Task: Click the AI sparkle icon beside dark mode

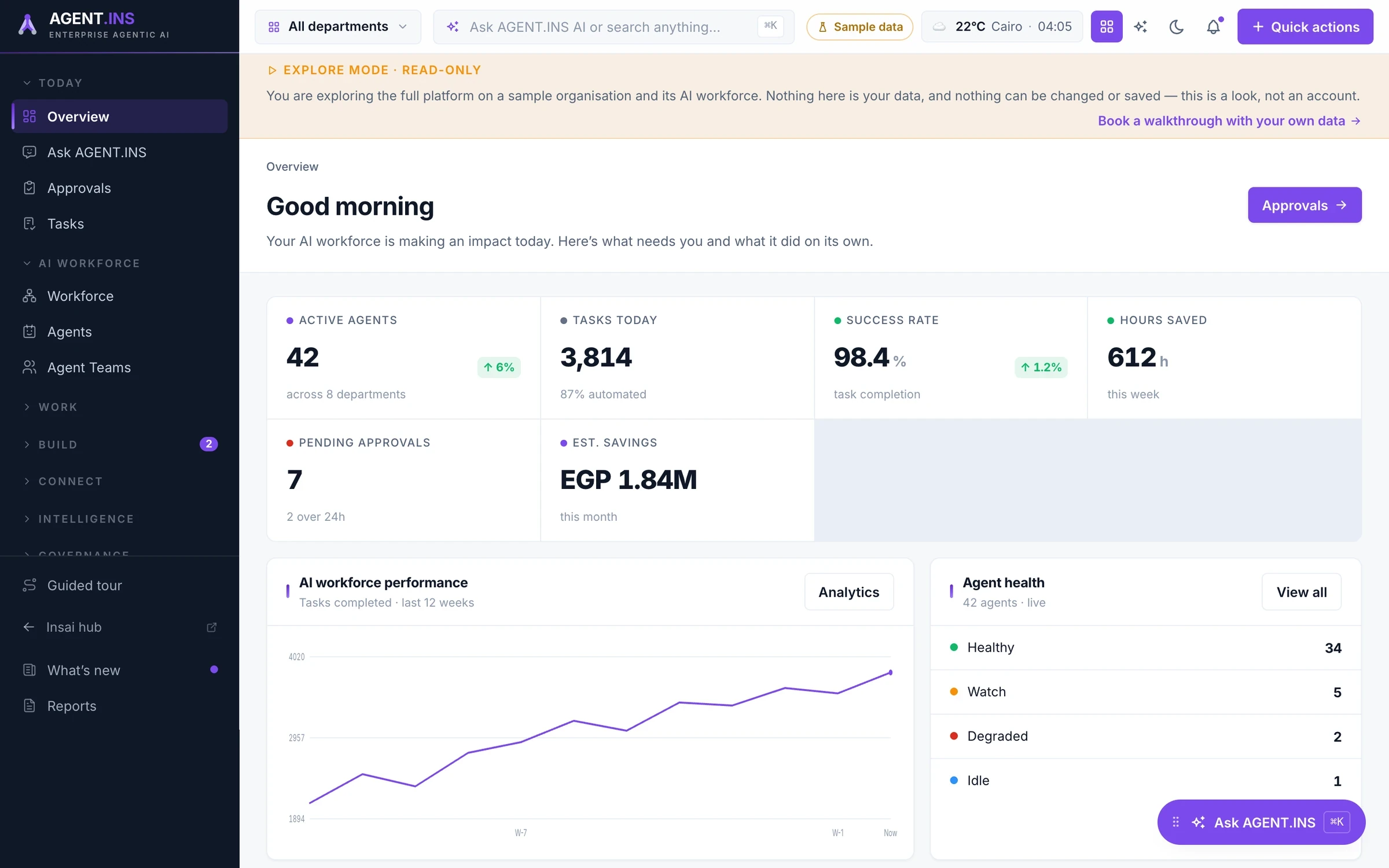Action: pyautogui.click(x=1140, y=27)
